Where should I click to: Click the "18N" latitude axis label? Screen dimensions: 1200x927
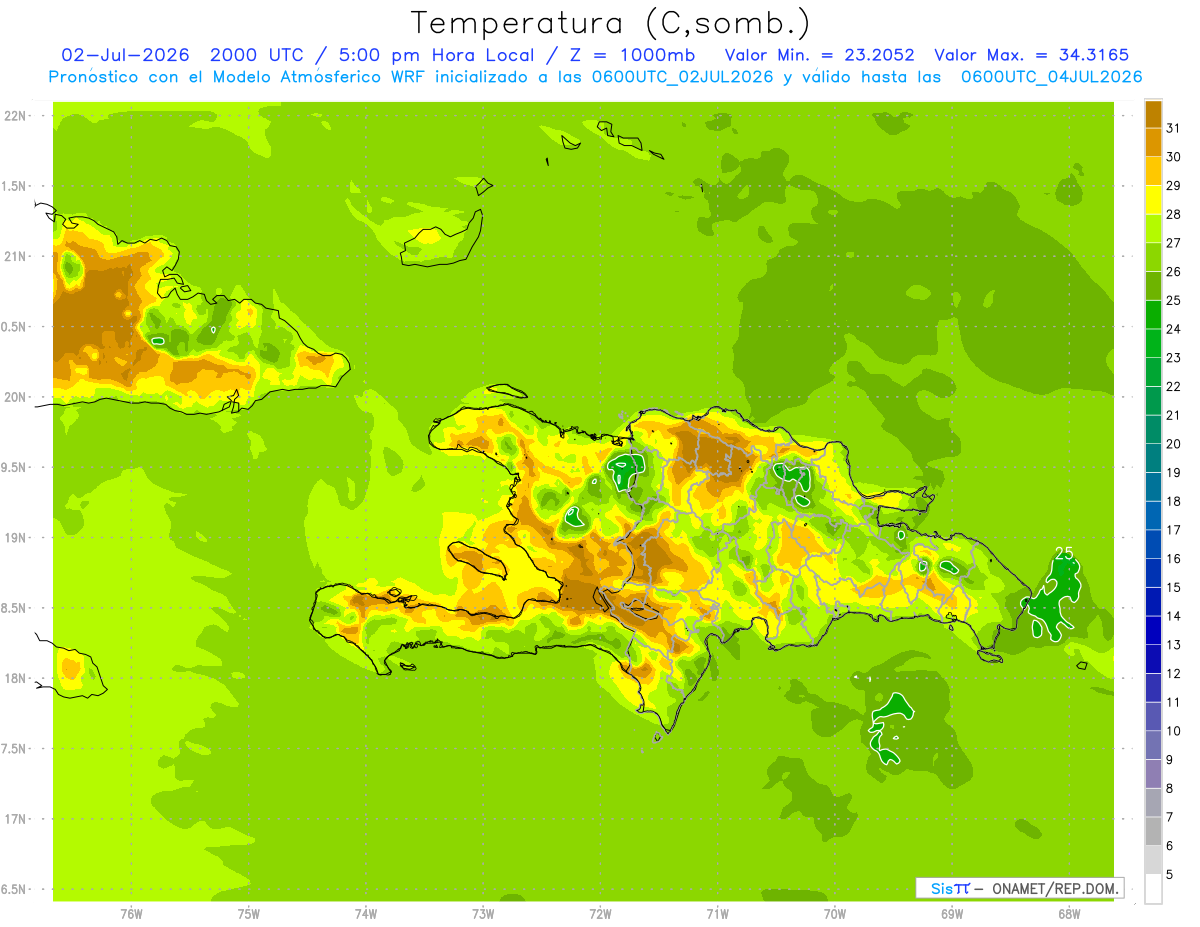[x=17, y=678]
